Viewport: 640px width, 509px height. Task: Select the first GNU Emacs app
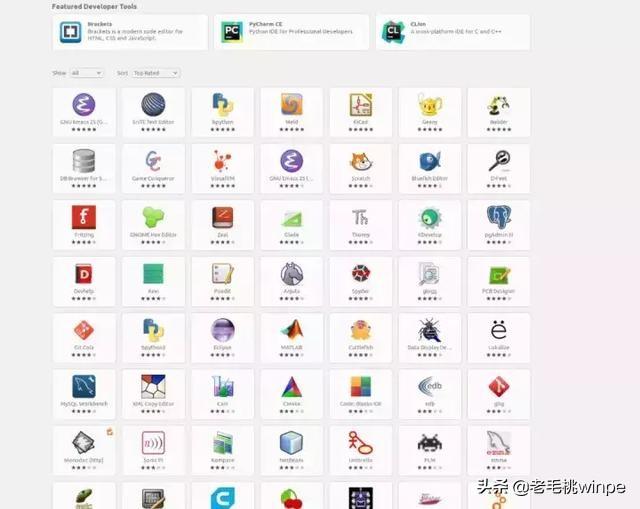click(x=84, y=112)
